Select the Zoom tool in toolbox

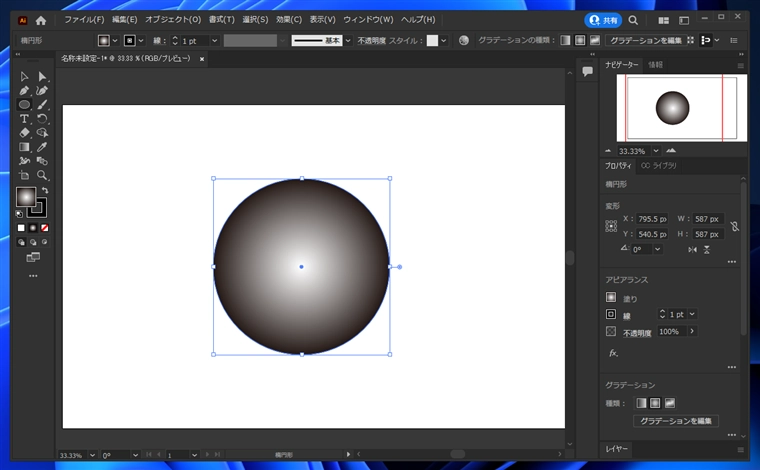[x=42, y=175]
